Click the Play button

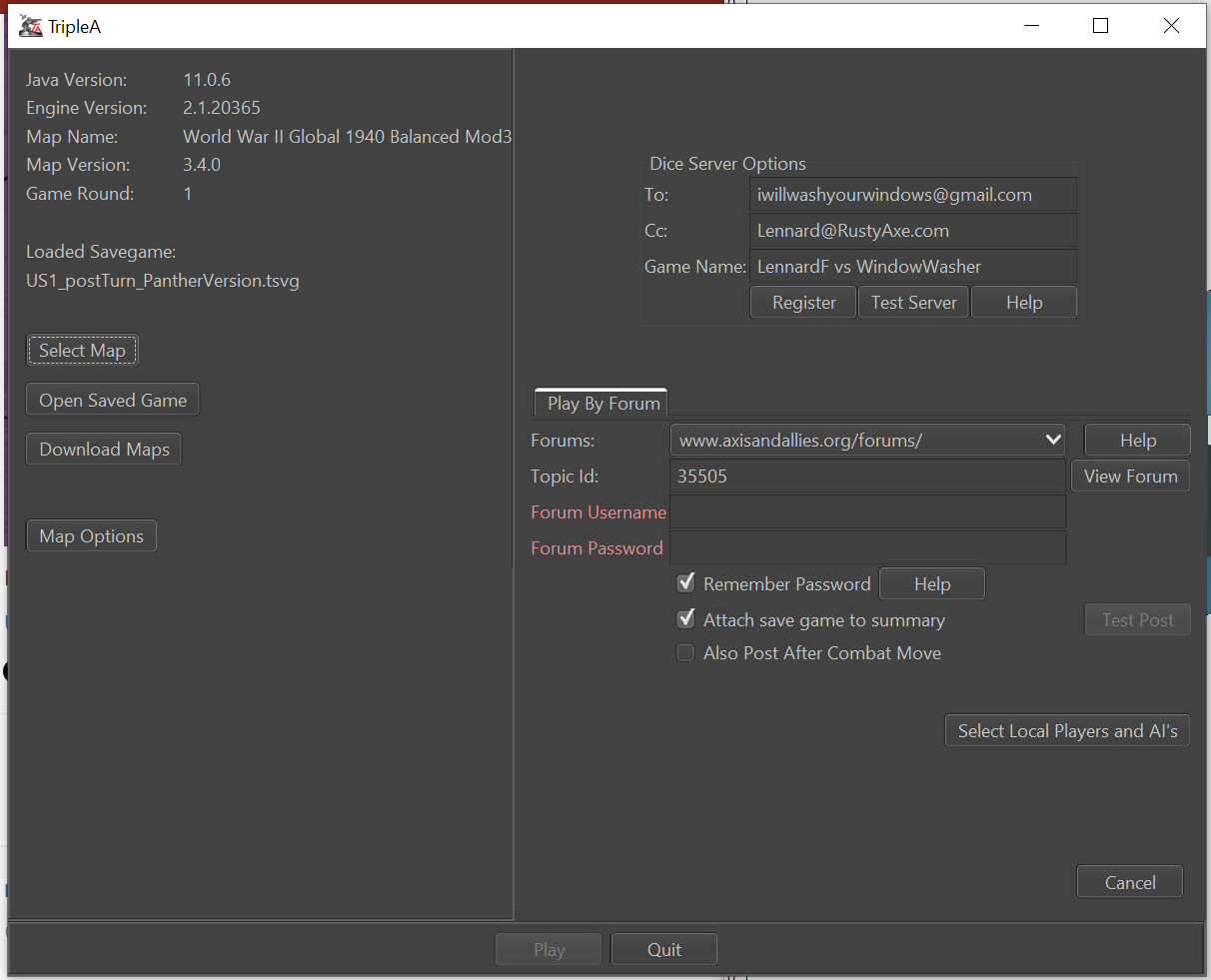(x=549, y=949)
